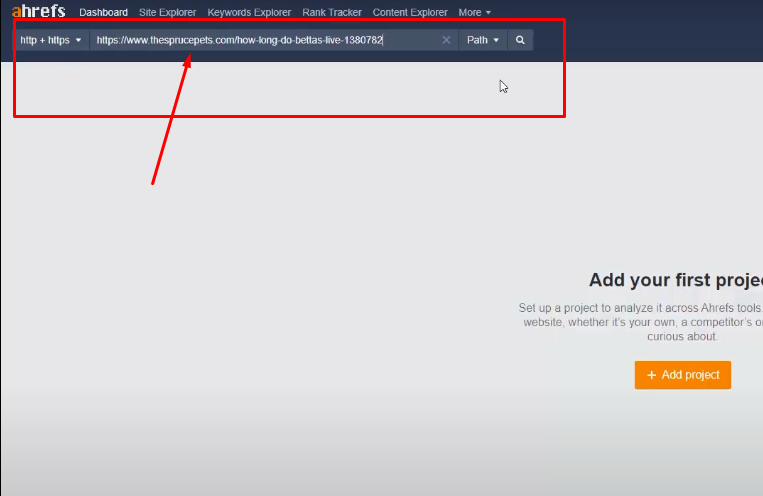
Task: Open the Path mode dropdown
Action: point(483,40)
